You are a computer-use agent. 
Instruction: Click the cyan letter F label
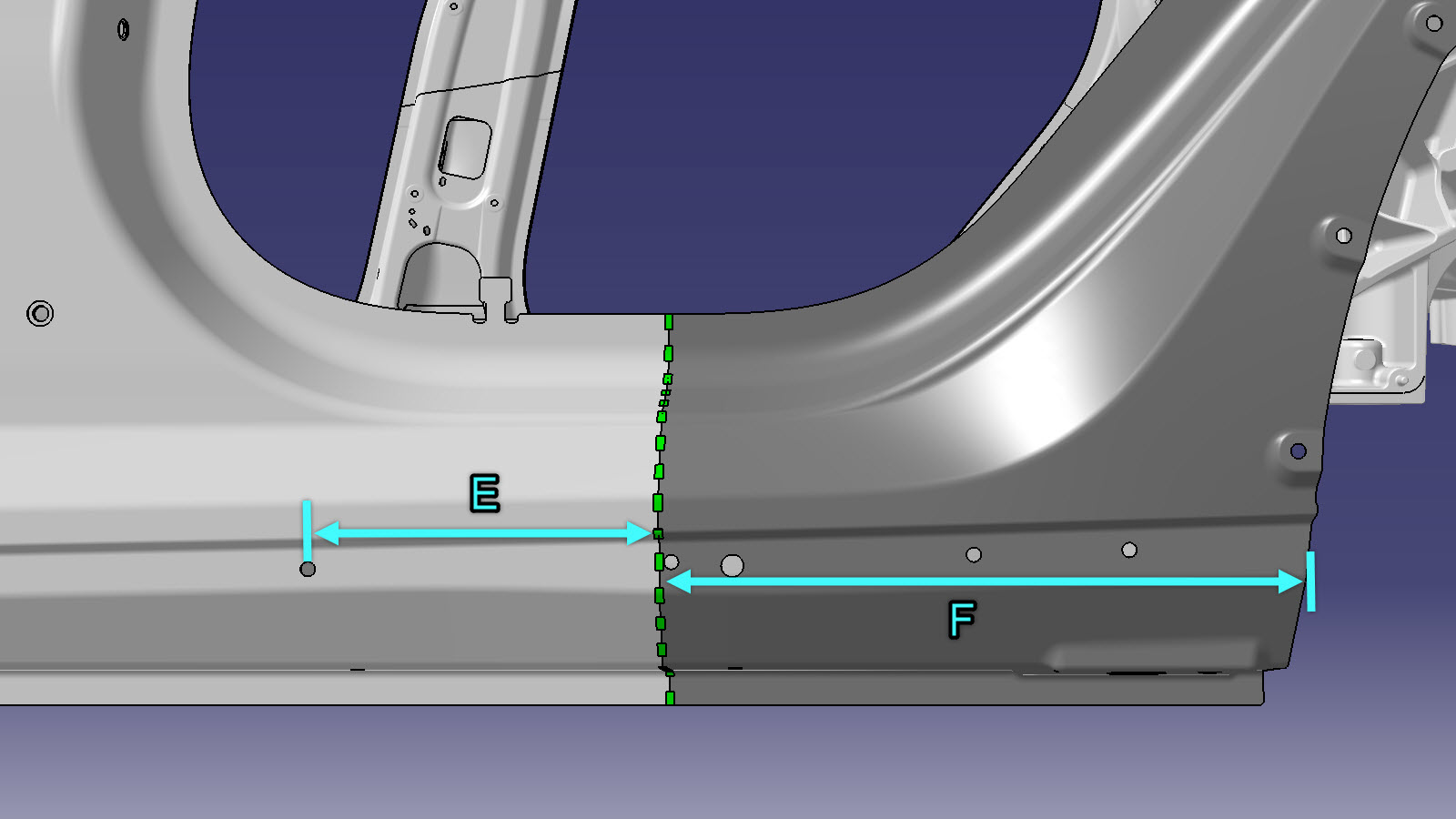pyautogui.click(x=961, y=620)
